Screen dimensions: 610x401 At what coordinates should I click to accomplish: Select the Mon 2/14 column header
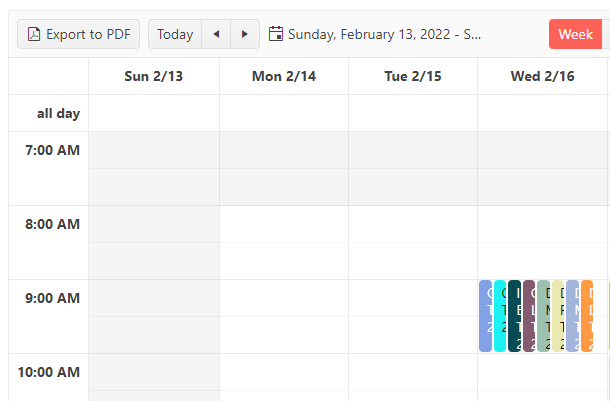284,76
